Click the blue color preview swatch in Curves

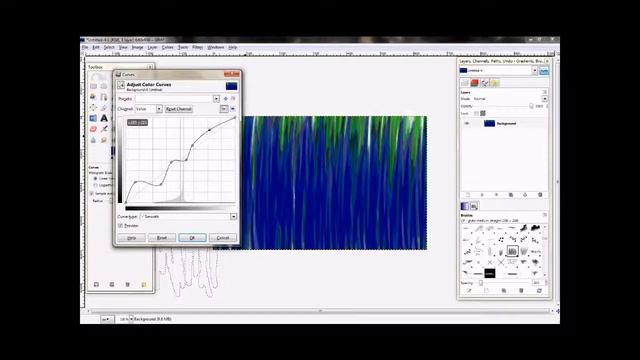231,86
